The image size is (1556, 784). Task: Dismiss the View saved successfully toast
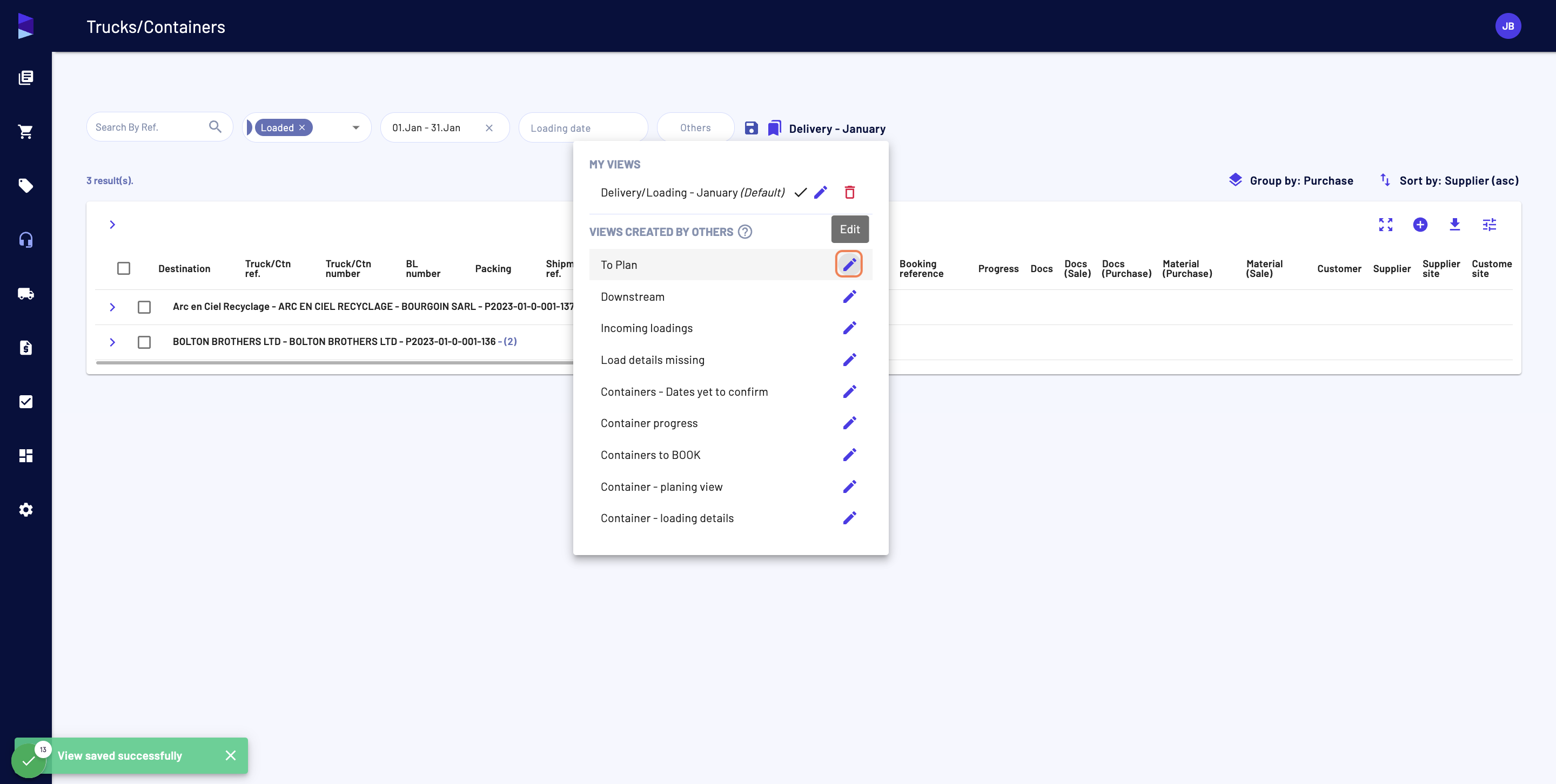230,755
